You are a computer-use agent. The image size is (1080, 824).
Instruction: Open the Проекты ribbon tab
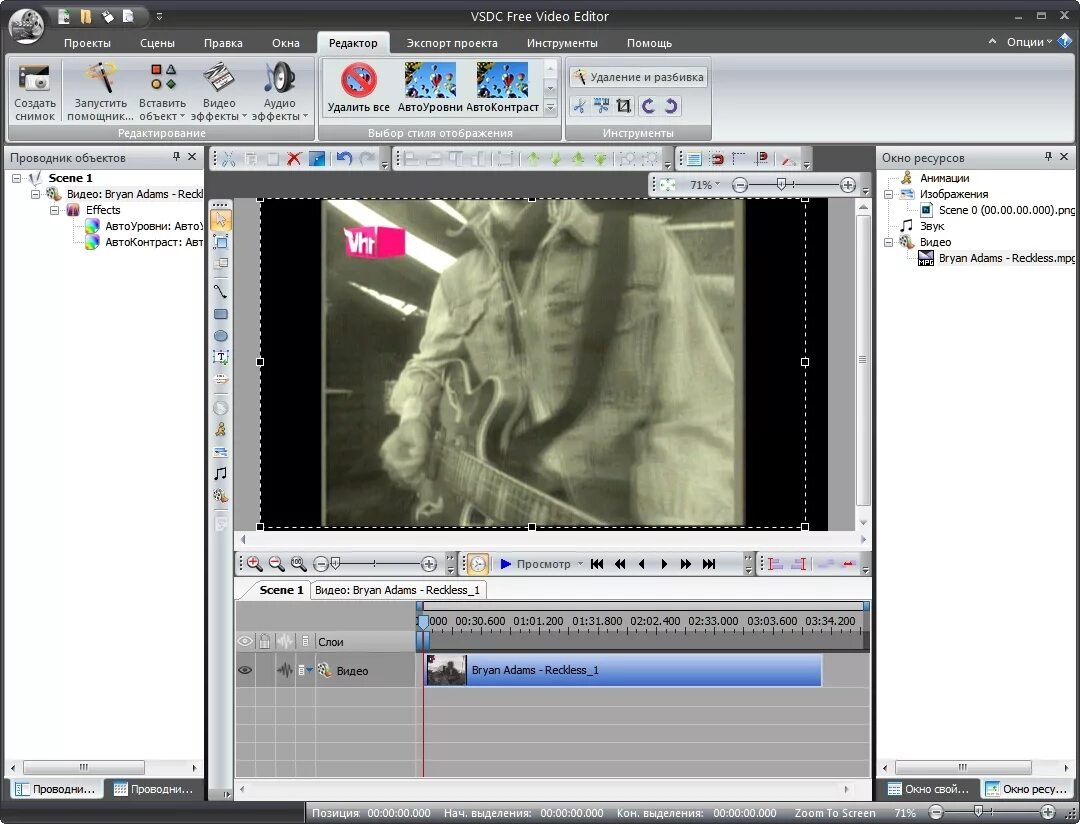pyautogui.click(x=87, y=43)
